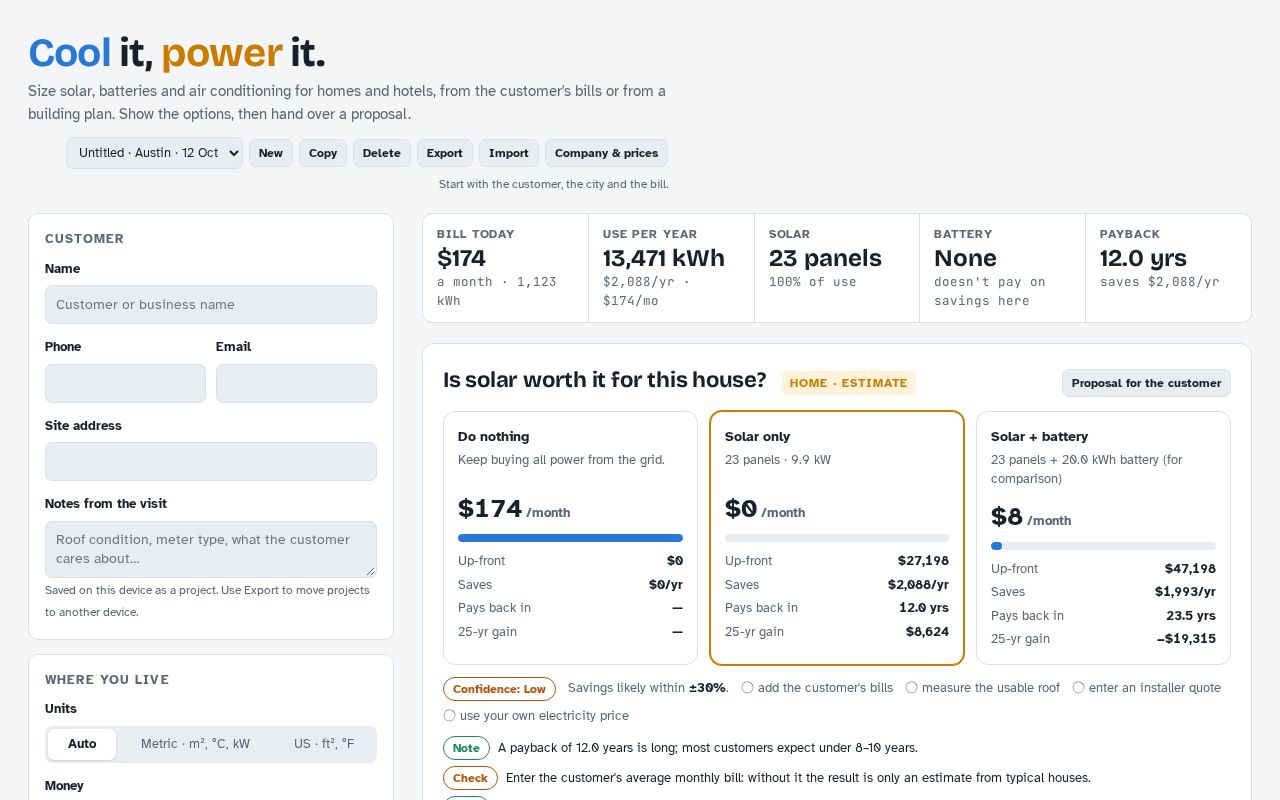Click into the Phone field
Viewport: 1280px width, 800px height.
[125, 383]
